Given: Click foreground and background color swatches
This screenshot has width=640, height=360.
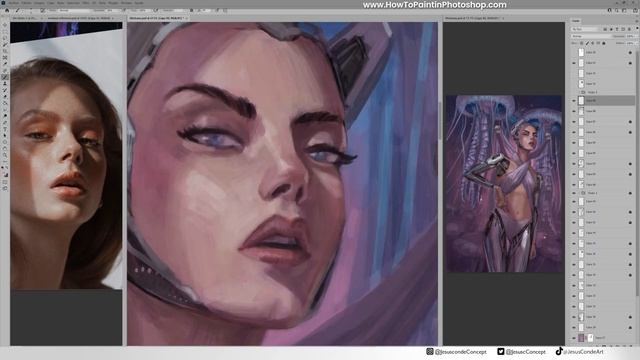Looking at the screenshot, I should (5, 175).
